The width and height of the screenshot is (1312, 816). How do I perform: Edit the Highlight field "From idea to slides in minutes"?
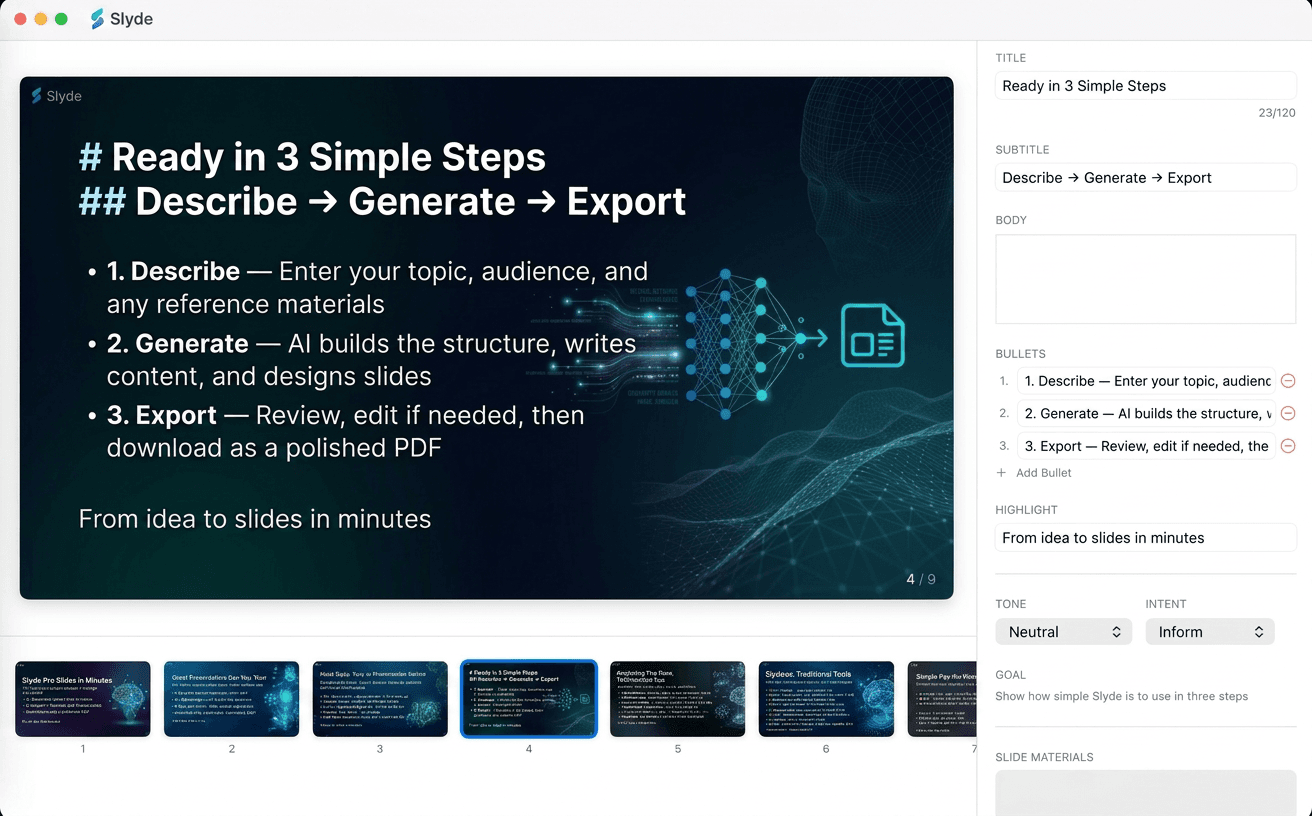pos(1145,537)
